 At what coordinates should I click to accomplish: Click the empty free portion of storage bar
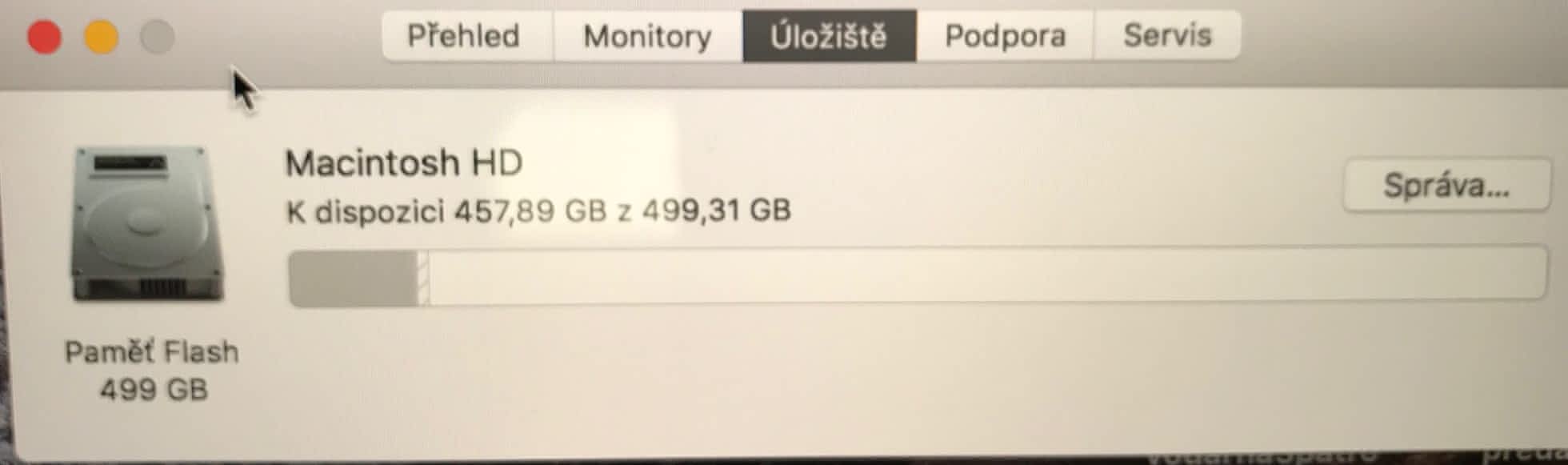coord(987,277)
